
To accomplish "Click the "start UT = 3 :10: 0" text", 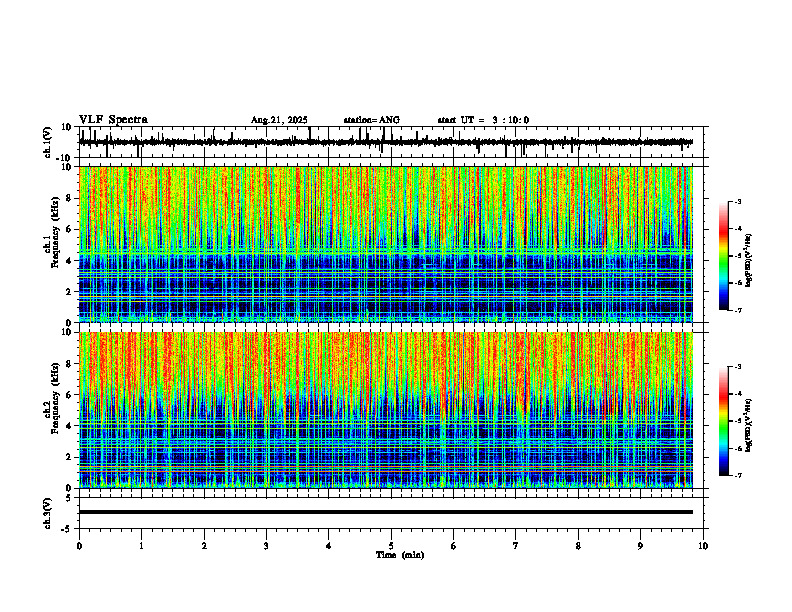I will [x=483, y=120].
